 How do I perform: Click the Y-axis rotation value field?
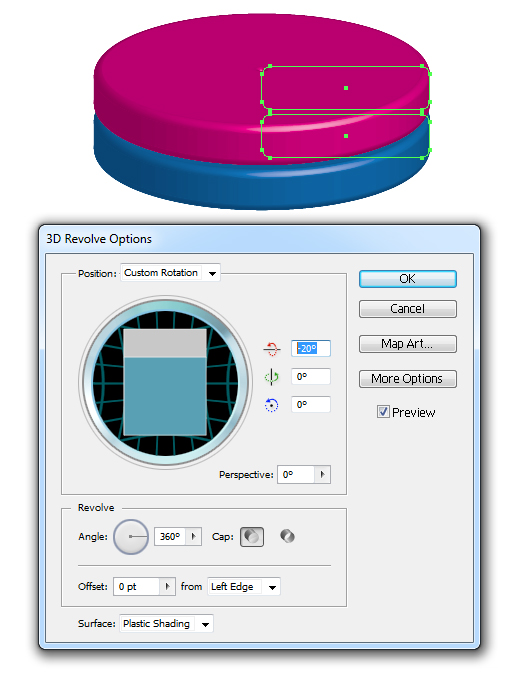[311, 377]
